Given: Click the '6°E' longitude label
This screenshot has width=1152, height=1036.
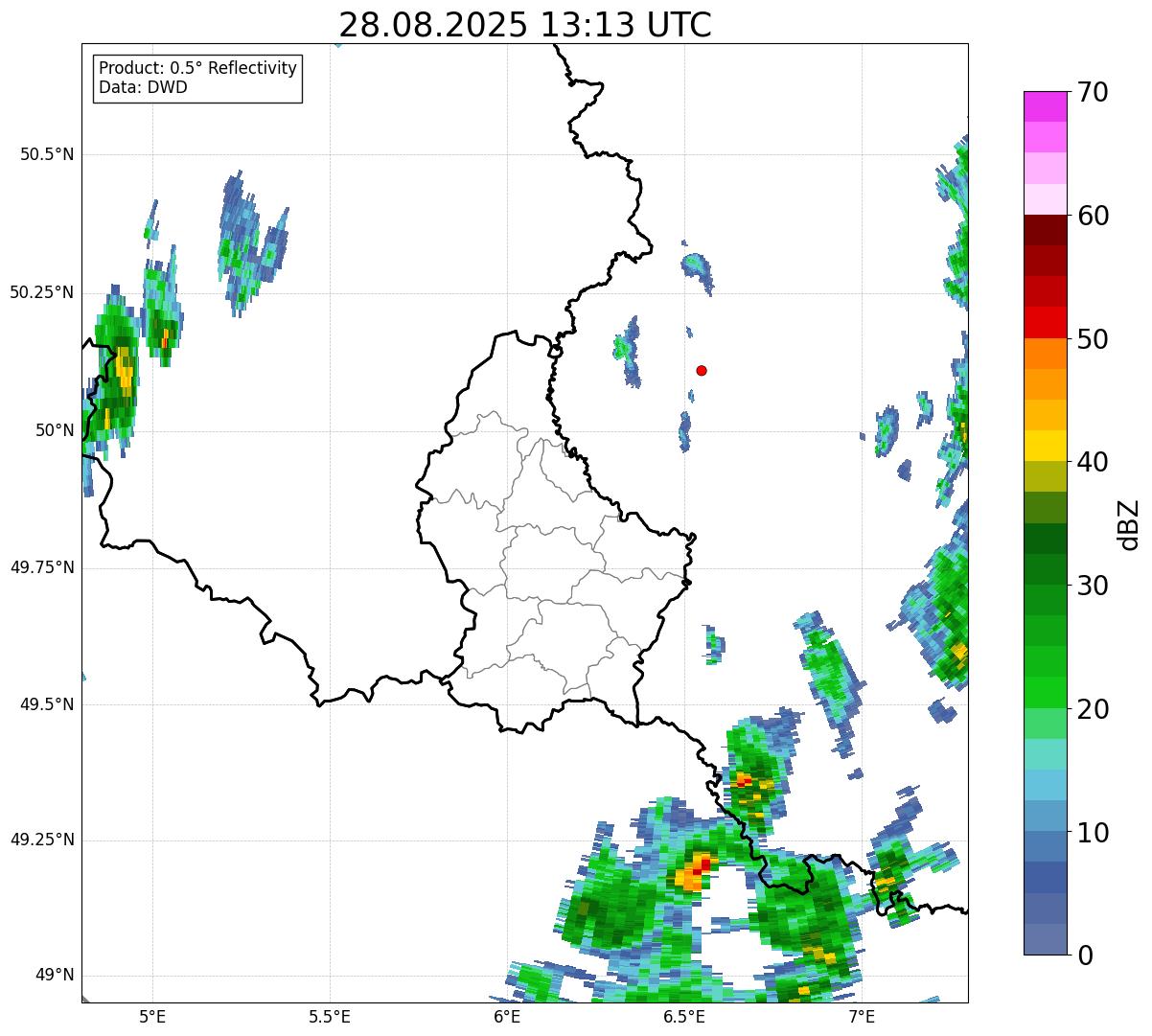Looking at the screenshot, I should pyautogui.click(x=507, y=1017).
